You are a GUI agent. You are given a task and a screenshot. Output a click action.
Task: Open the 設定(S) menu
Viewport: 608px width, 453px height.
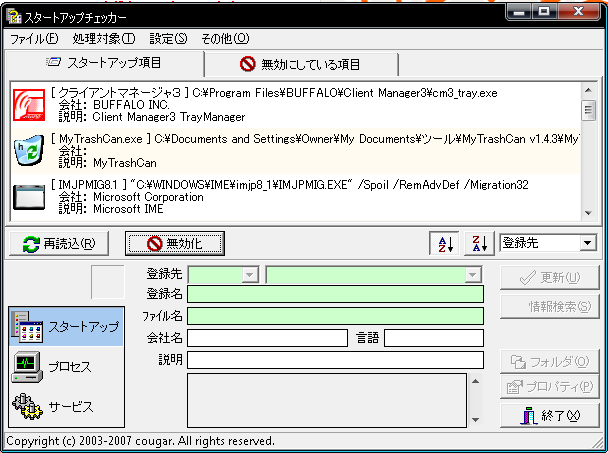pyautogui.click(x=168, y=38)
